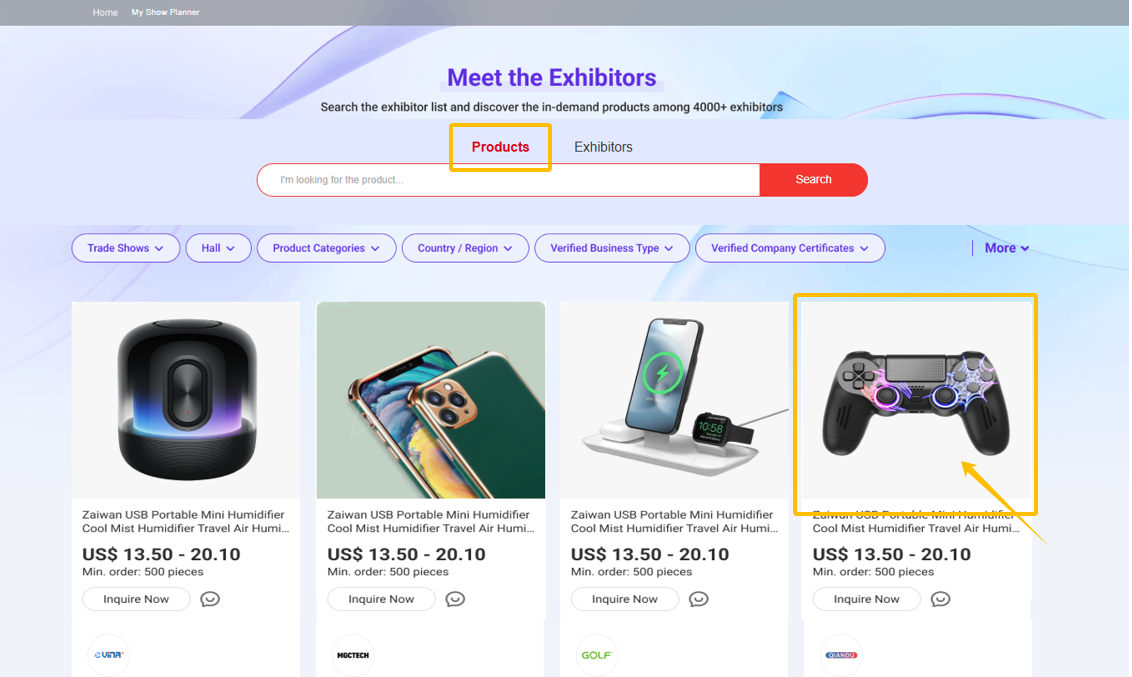This screenshot has width=1132, height=677.
Task: Click chat bubble under wireless charger product
Action: pyautogui.click(x=699, y=599)
